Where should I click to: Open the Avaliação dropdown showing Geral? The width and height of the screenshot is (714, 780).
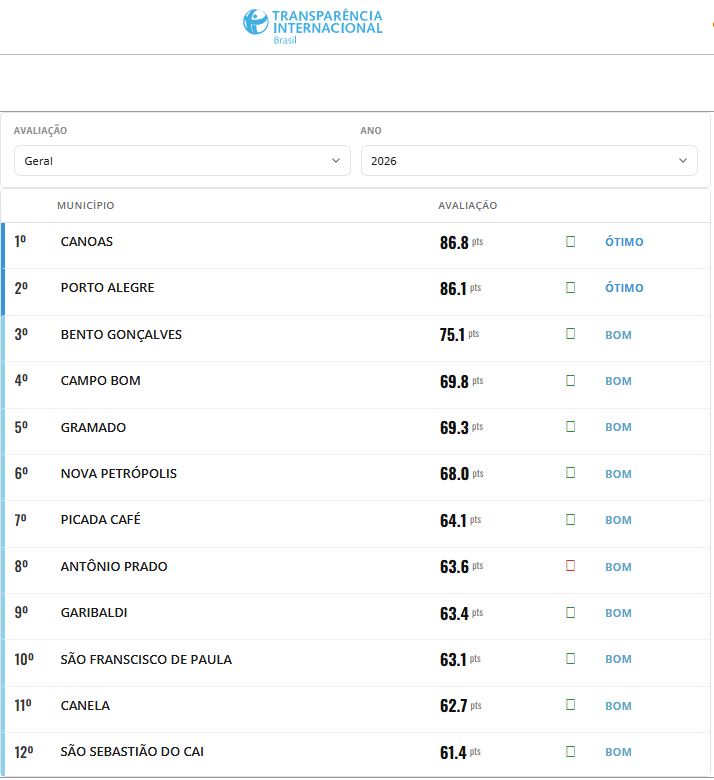[x=182, y=161]
